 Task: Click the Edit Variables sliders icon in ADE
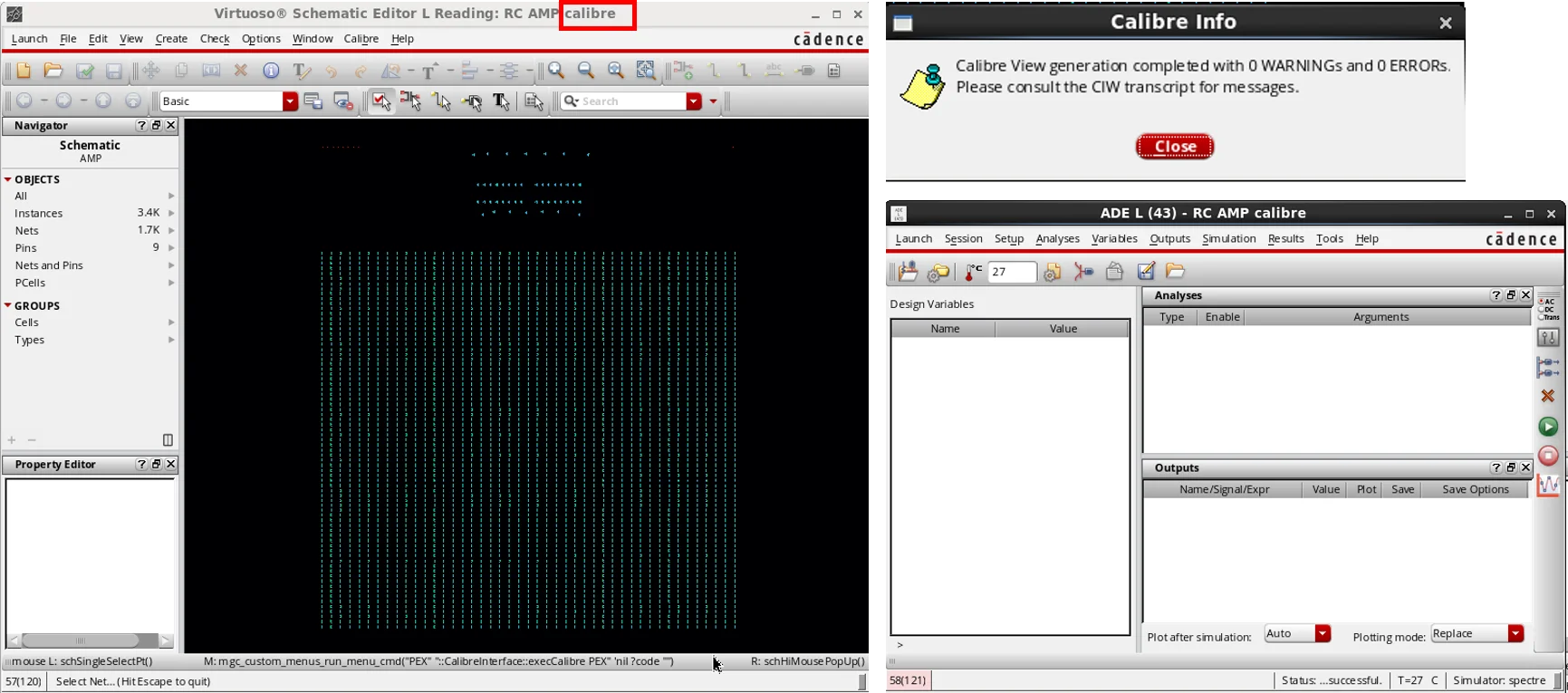tap(1549, 338)
